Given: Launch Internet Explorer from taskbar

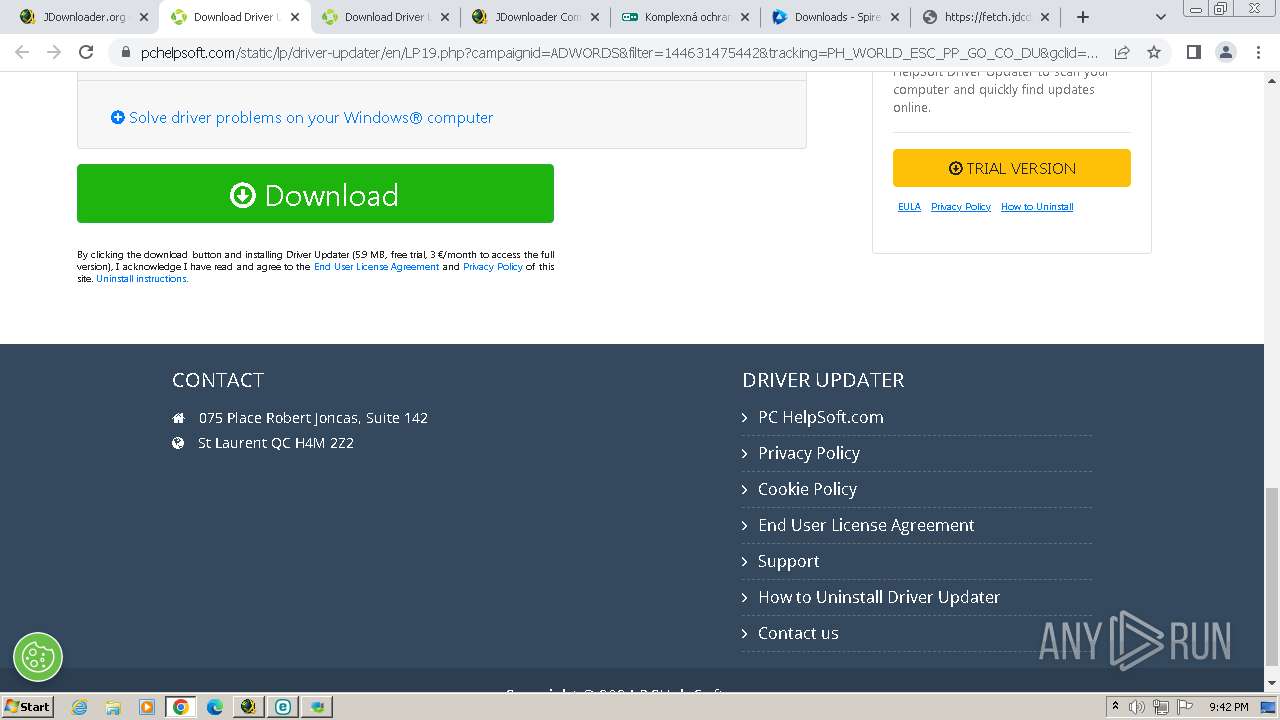Looking at the screenshot, I should 79,707.
